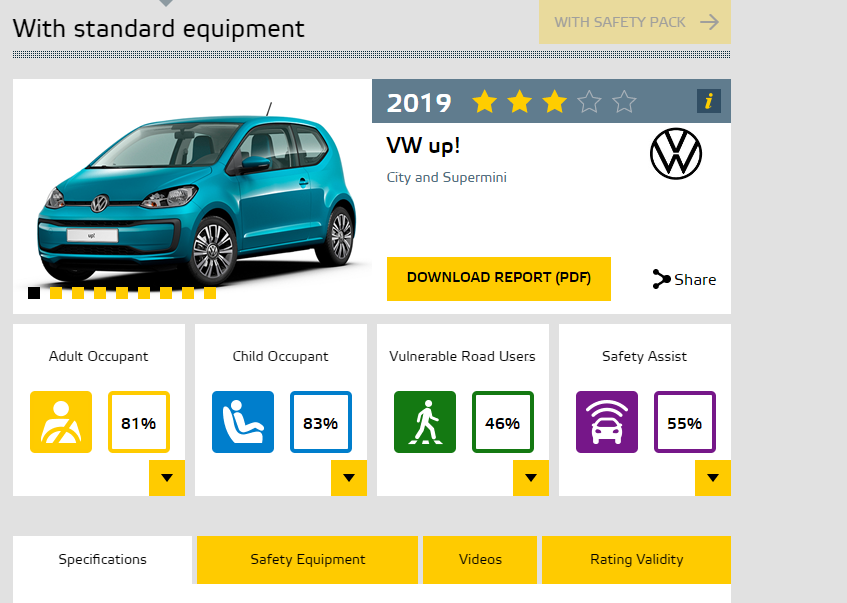Select the seventh carousel image dot

click(166, 293)
